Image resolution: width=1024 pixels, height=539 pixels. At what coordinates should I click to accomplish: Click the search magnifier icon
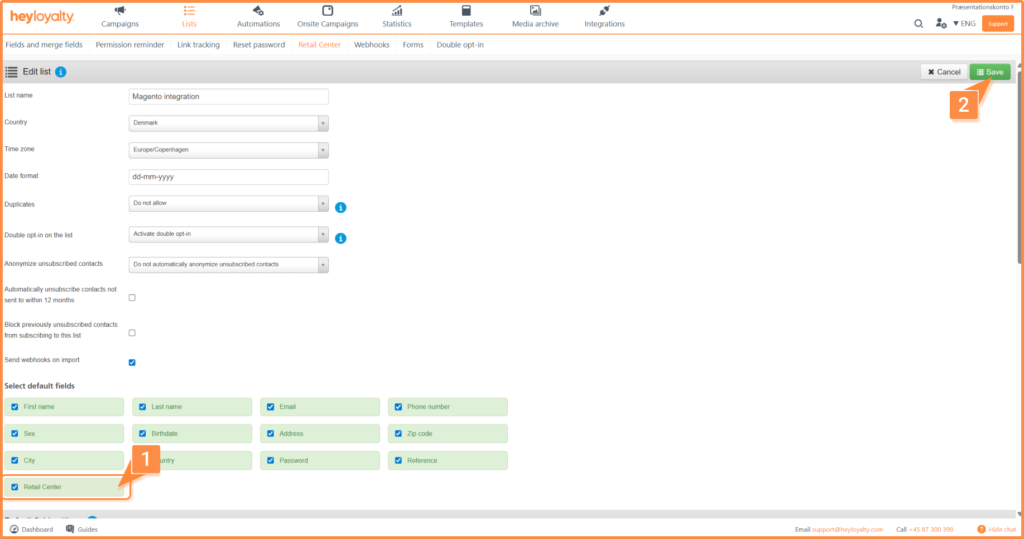point(918,23)
